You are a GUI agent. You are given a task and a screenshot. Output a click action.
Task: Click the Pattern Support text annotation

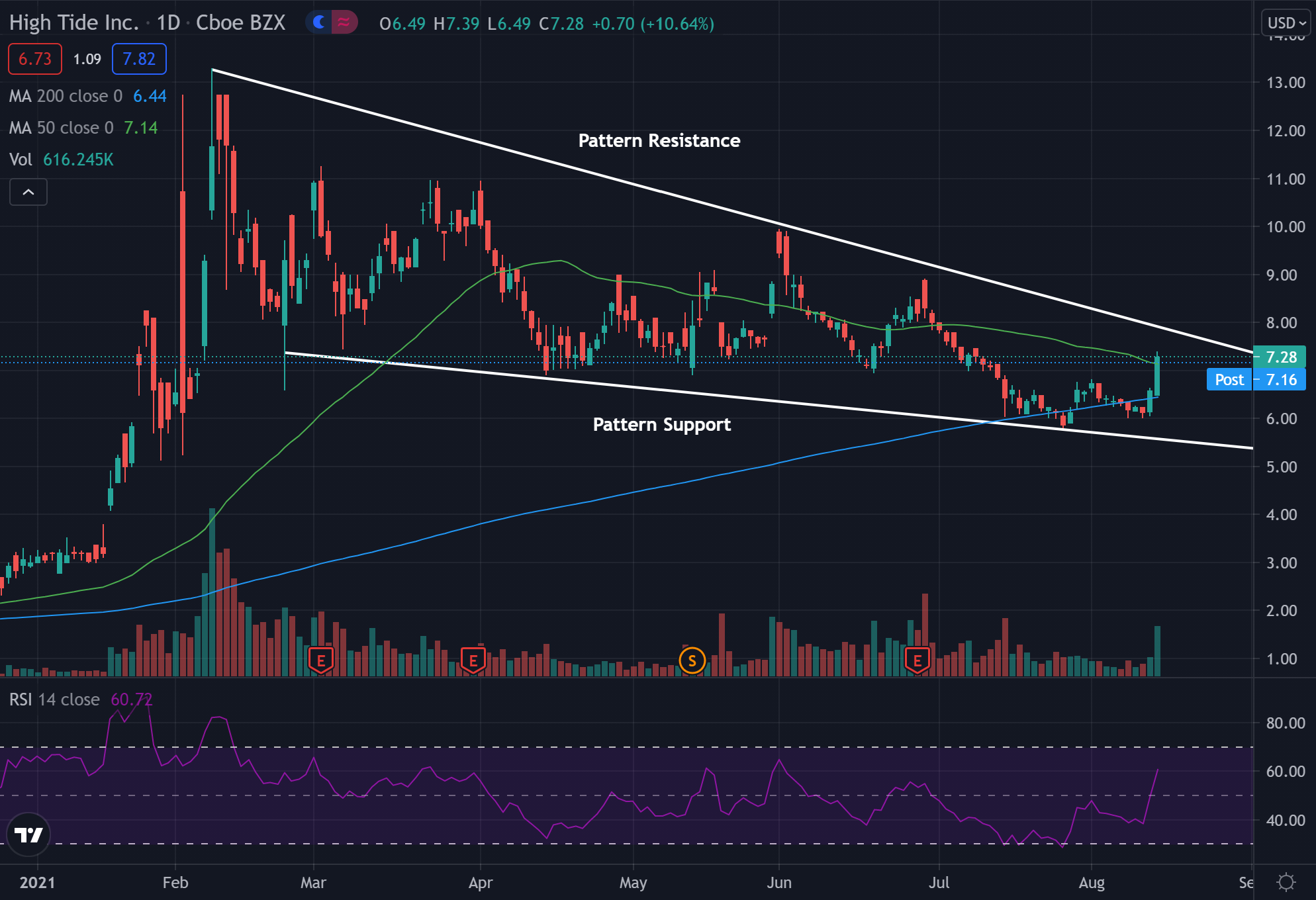(x=662, y=425)
